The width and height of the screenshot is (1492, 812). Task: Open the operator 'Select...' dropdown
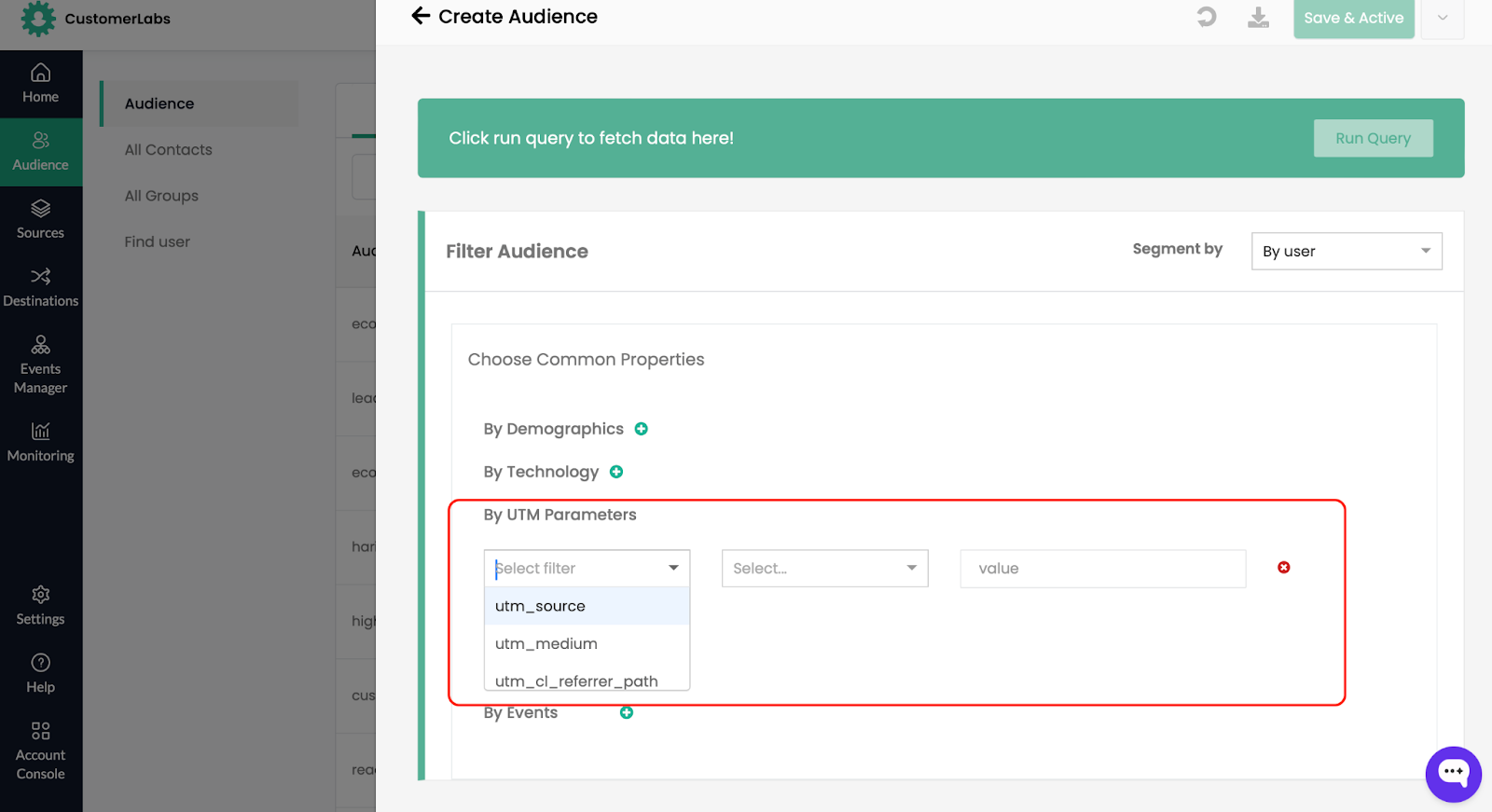click(824, 569)
